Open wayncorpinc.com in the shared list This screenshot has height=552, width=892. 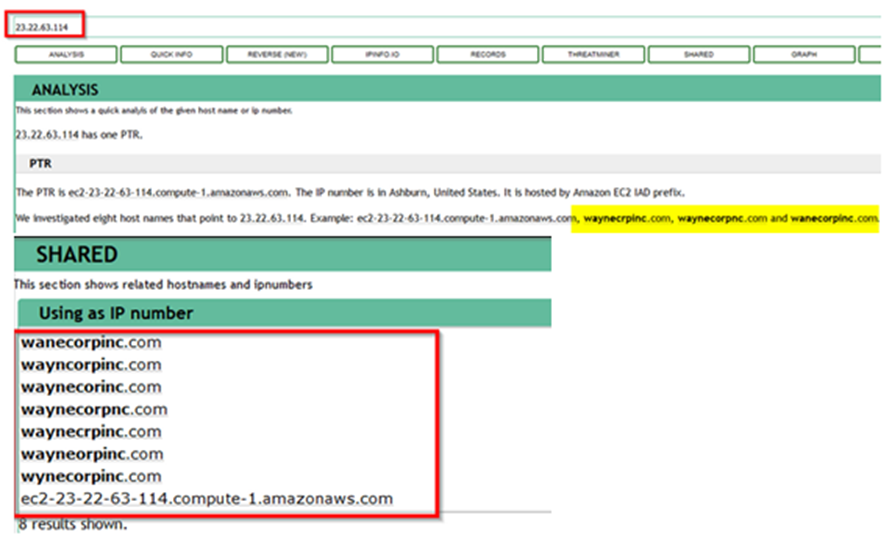[x=91, y=365]
